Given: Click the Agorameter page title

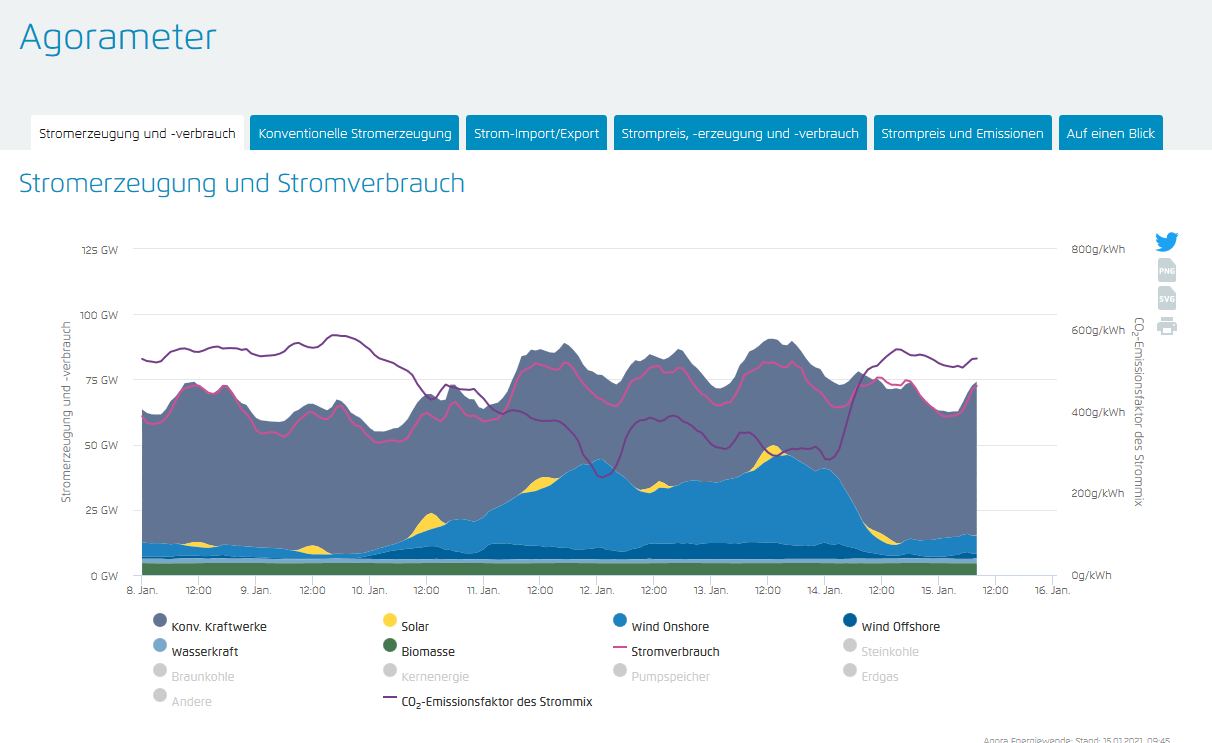Looking at the screenshot, I should (118, 37).
